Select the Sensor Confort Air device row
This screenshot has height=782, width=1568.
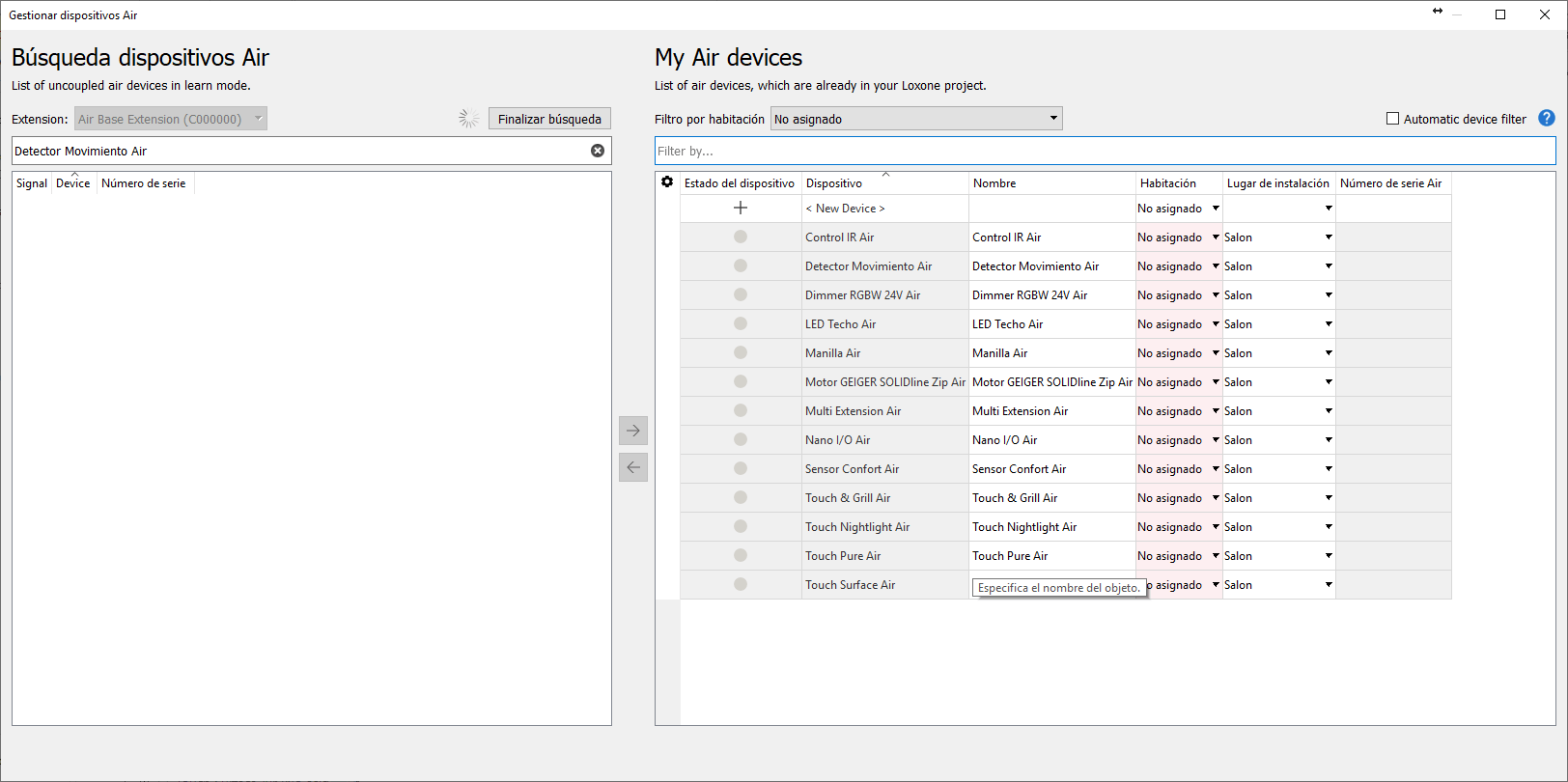852,469
